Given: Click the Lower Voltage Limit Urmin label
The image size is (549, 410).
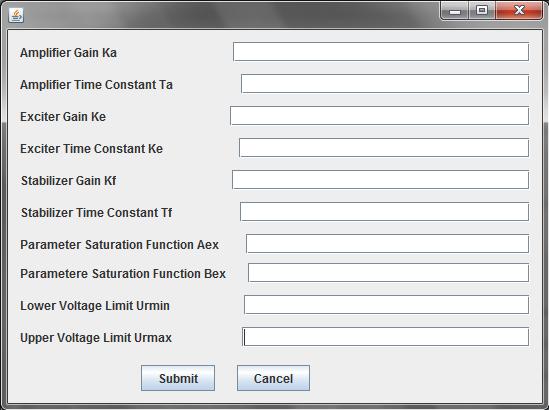Looking at the screenshot, I should point(95,306).
